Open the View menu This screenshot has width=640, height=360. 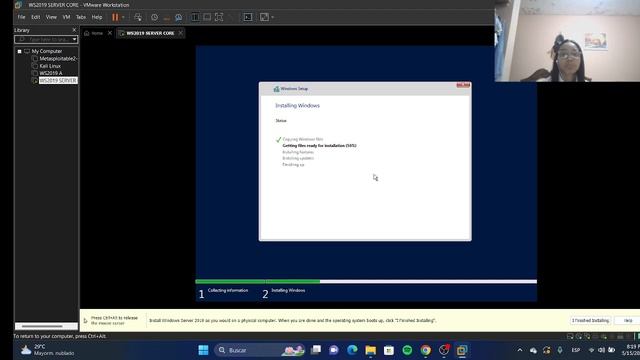tap(51, 17)
